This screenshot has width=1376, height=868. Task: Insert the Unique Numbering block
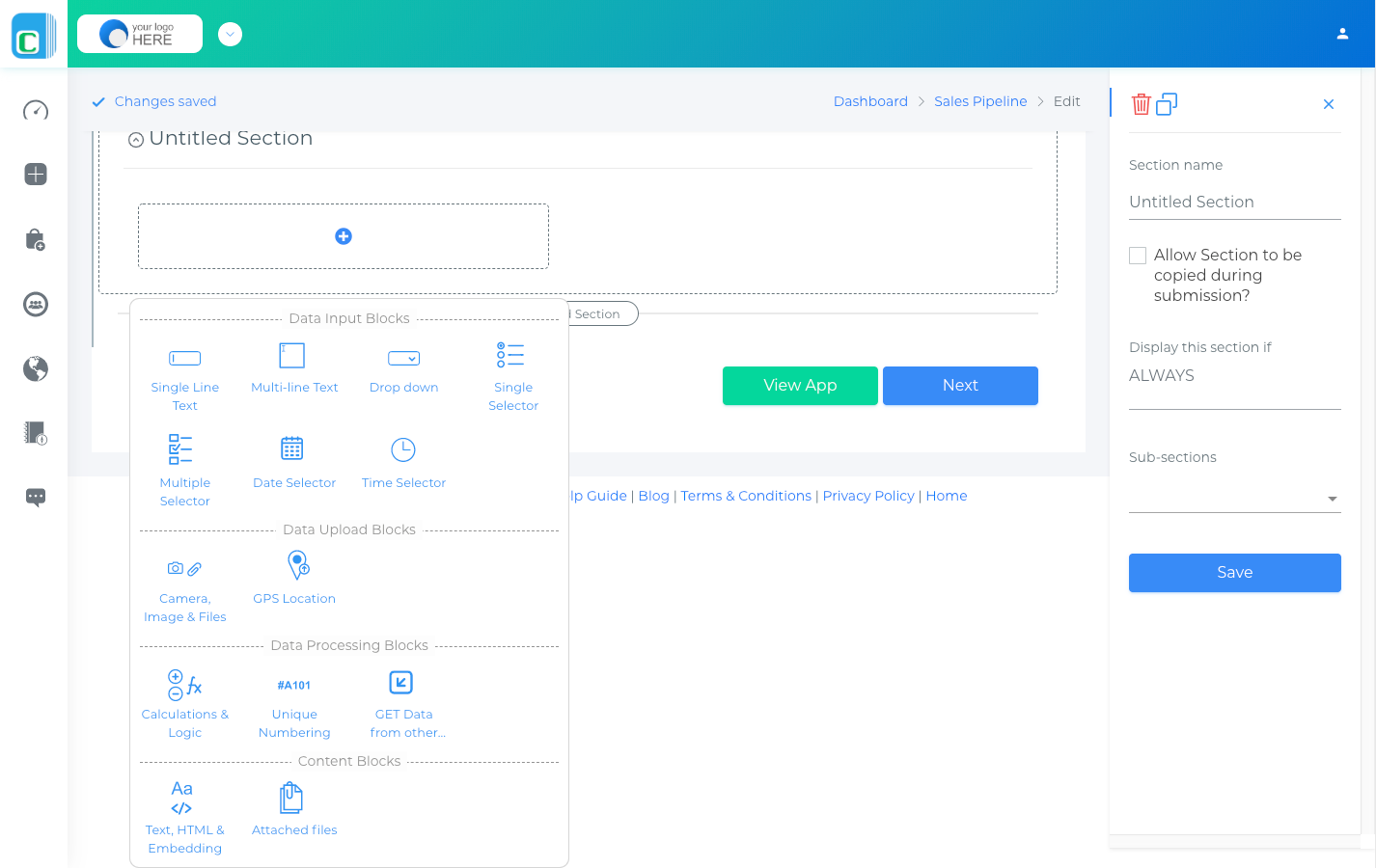click(294, 704)
